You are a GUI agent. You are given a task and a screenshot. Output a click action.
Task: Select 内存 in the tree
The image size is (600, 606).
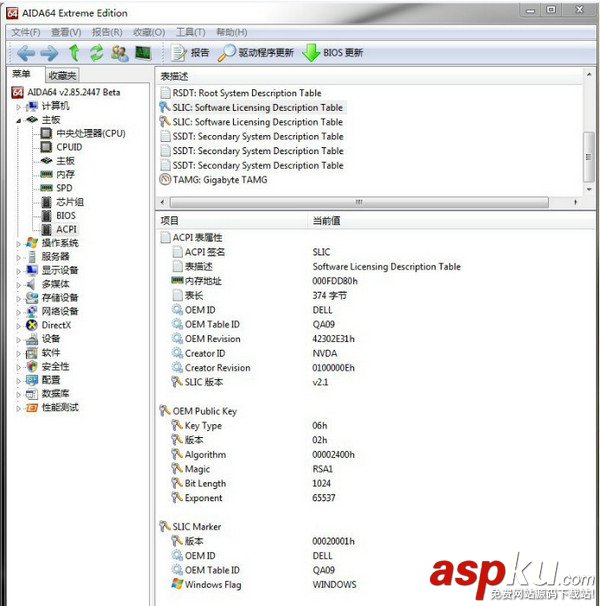click(58, 174)
